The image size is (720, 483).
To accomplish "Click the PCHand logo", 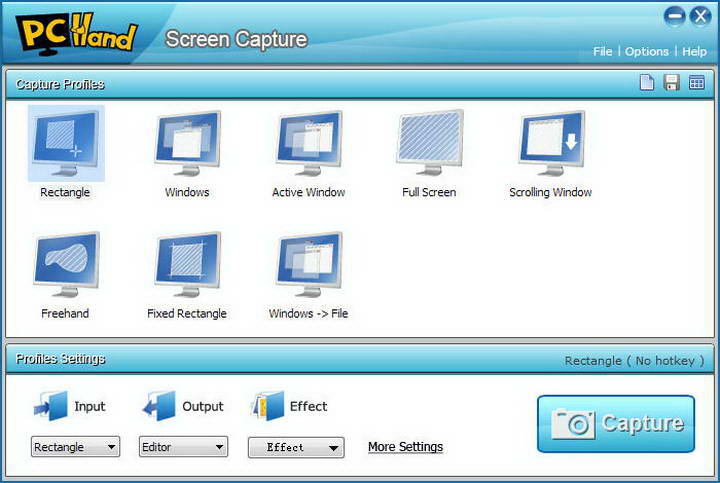I will coord(76,33).
